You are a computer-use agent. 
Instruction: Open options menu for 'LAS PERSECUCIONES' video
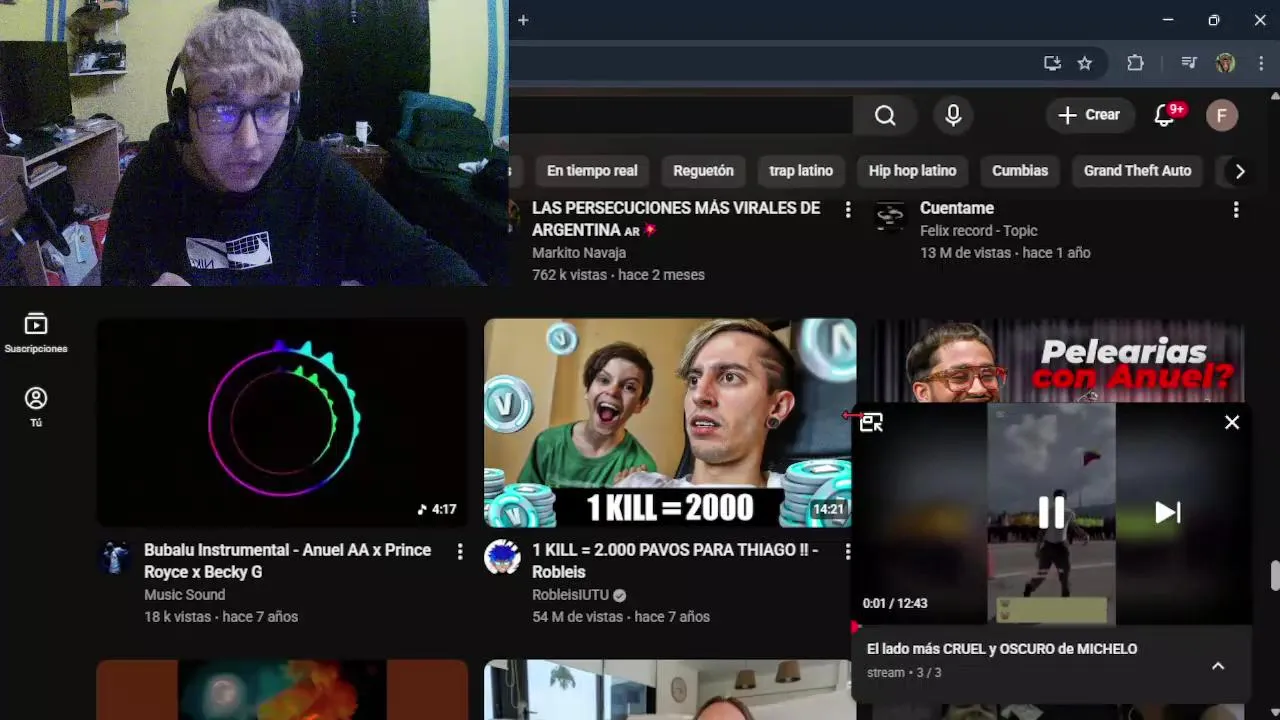coord(848,210)
